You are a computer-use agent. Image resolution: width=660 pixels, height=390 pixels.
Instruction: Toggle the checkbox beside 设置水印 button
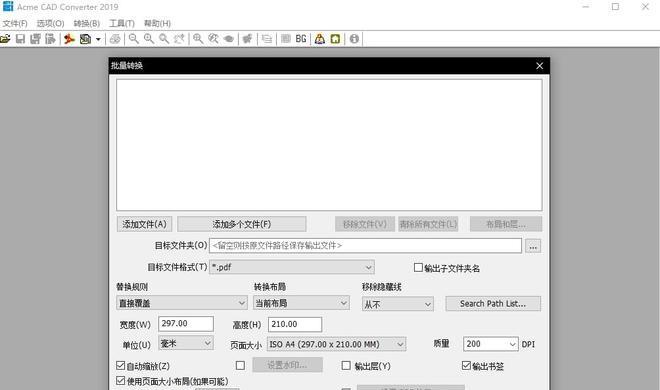tap(240, 365)
